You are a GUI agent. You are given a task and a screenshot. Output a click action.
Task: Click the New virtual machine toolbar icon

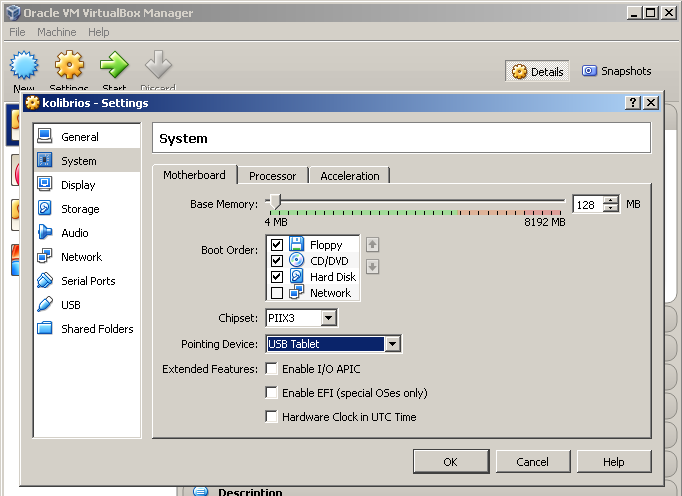pyautogui.click(x=24, y=65)
